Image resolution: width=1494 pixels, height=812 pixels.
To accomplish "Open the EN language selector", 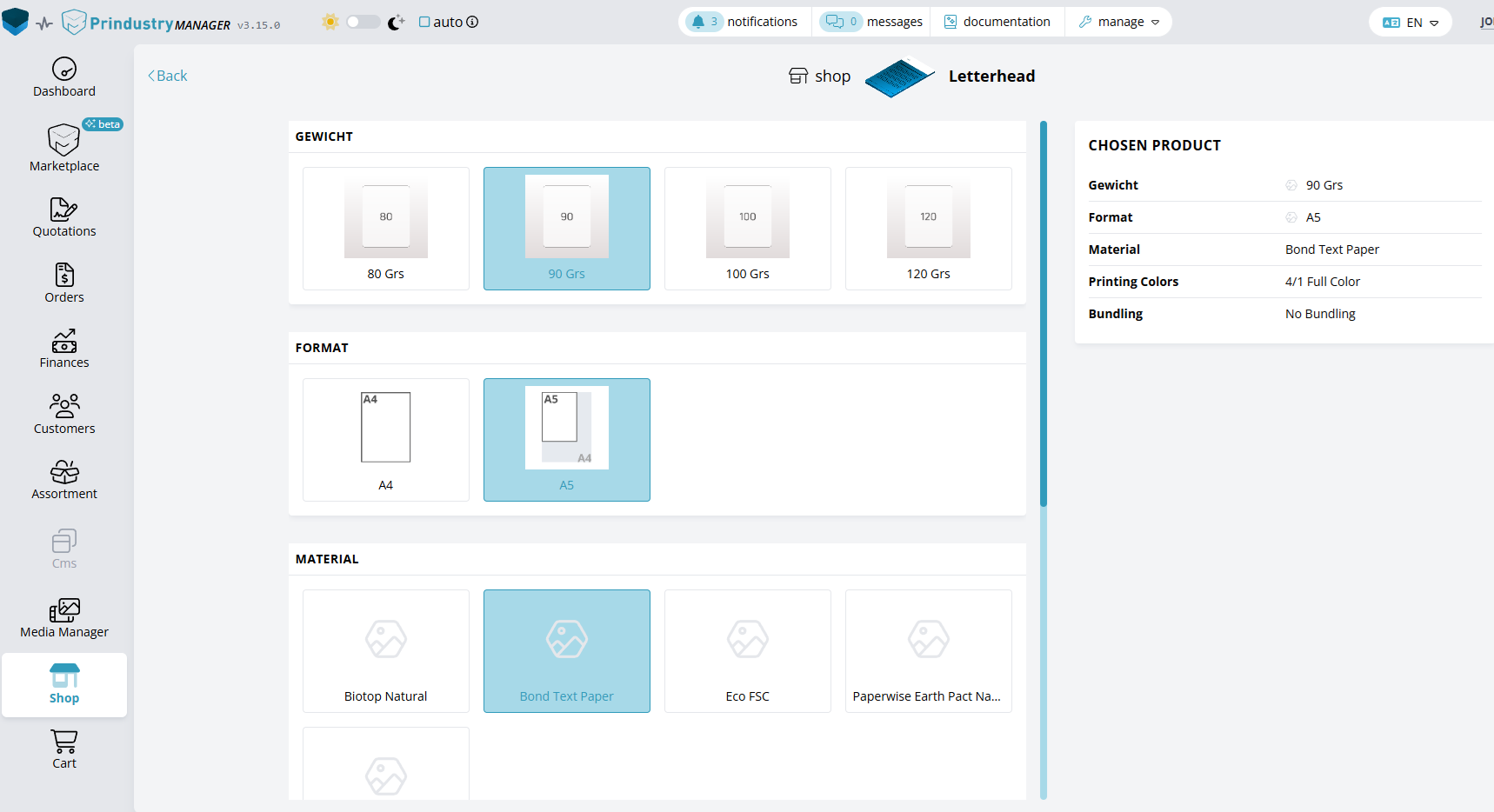I will (x=1410, y=23).
